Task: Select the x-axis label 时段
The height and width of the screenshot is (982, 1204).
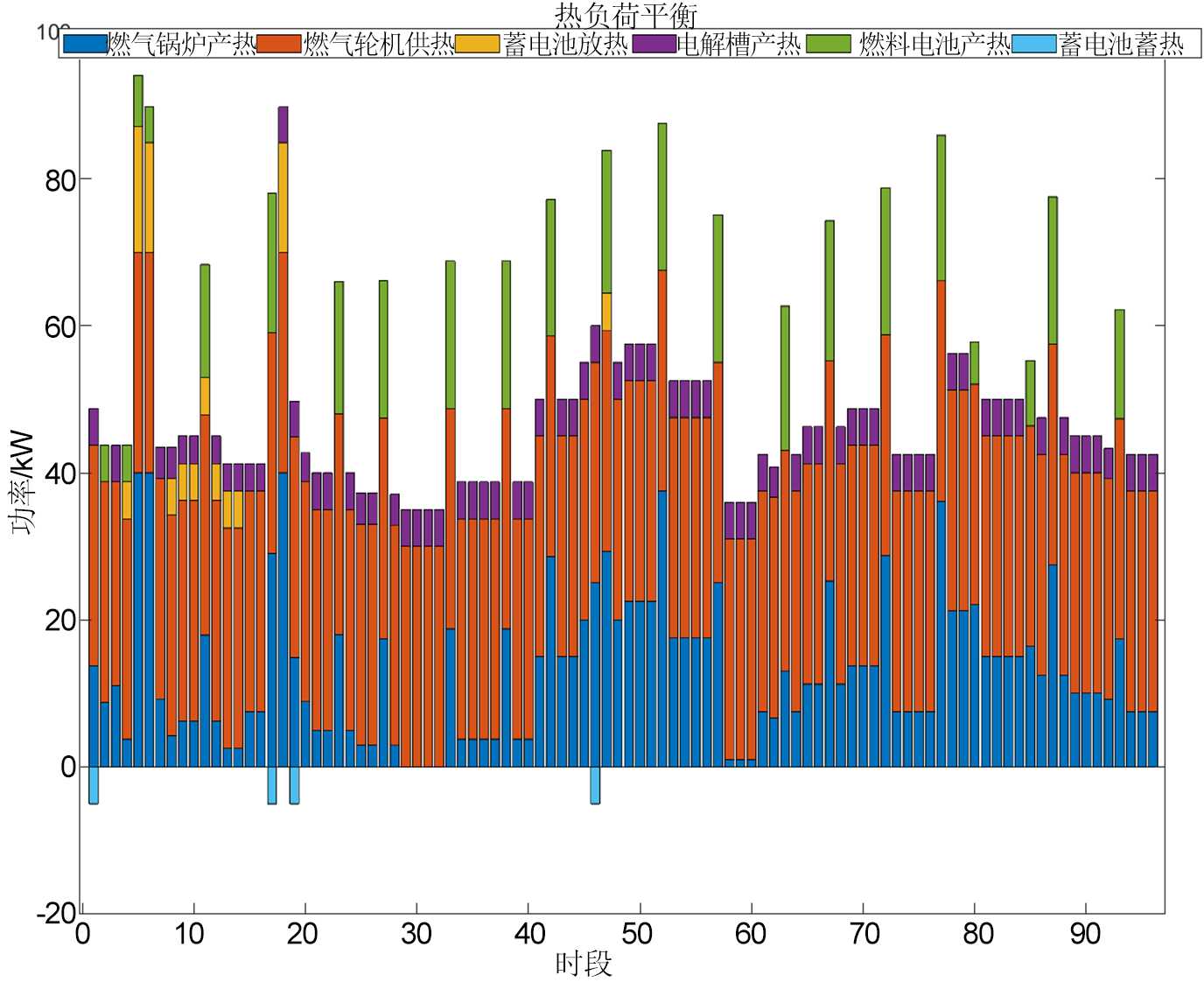Action: click(x=584, y=964)
